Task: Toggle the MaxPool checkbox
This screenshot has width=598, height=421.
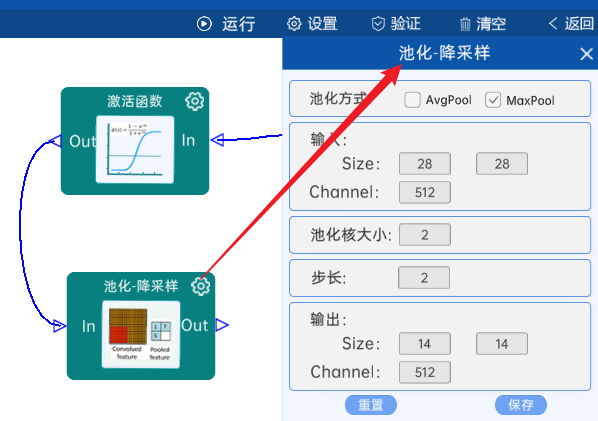Action: pos(493,100)
